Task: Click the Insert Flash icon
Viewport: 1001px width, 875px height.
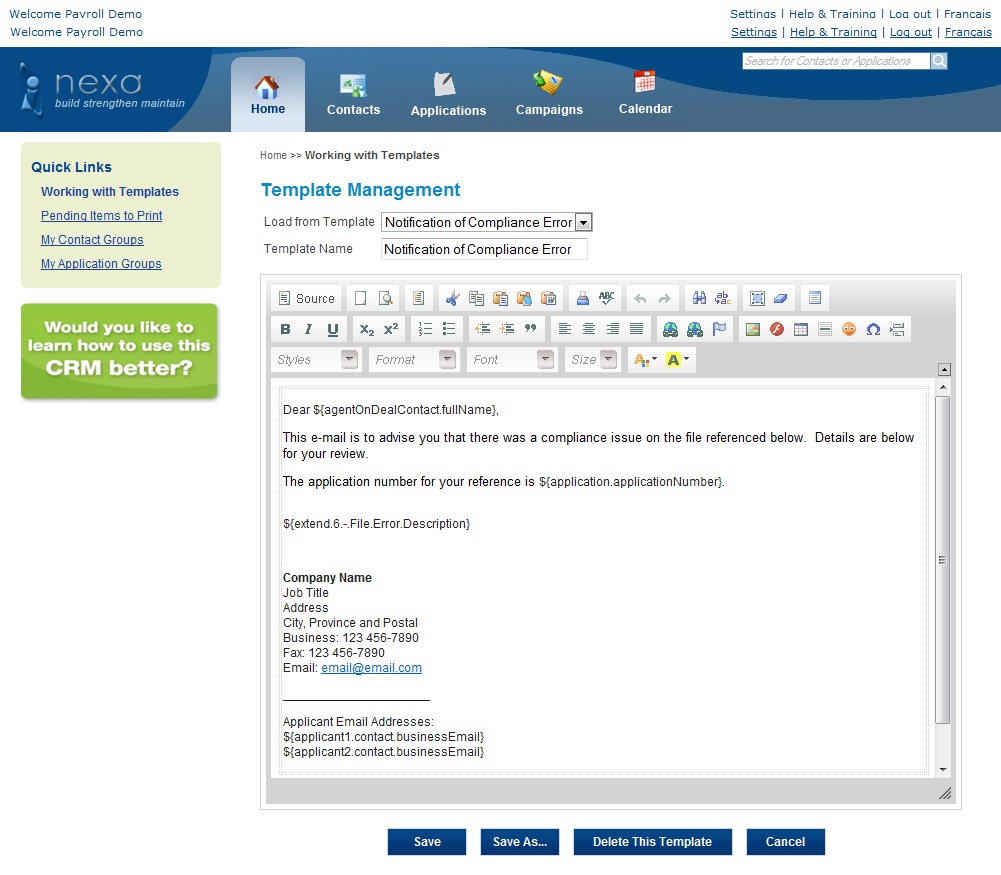Action: point(777,329)
